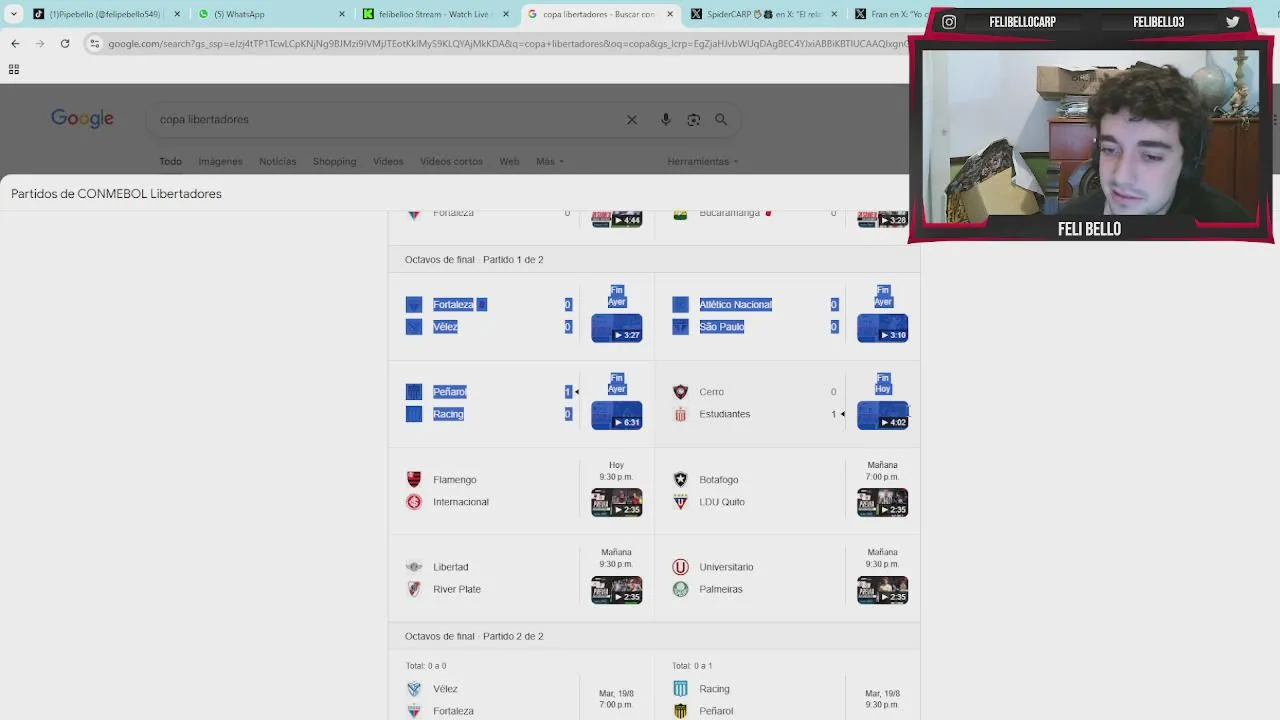Click the River Plate team crest
The image size is (1280, 720).
point(414,589)
